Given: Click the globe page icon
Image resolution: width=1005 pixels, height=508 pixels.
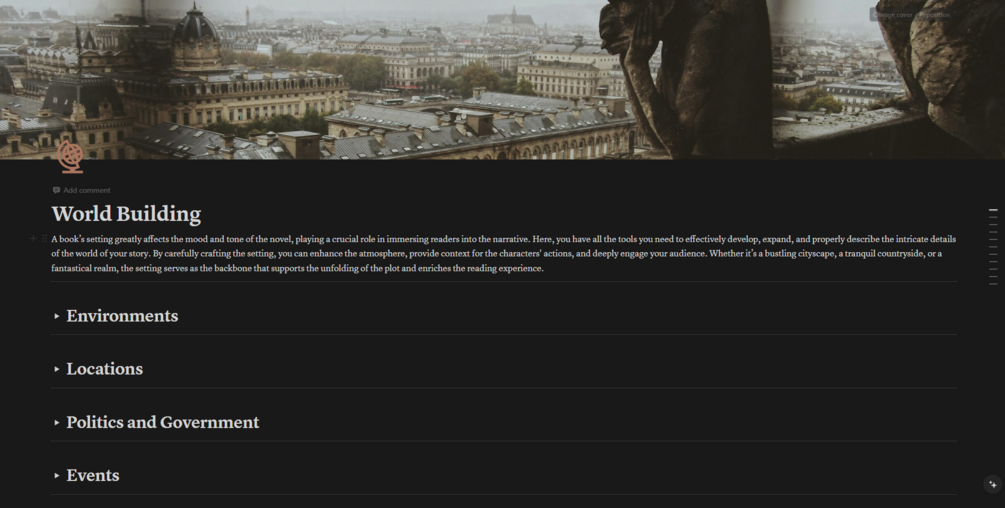Looking at the screenshot, I should [x=70, y=157].
